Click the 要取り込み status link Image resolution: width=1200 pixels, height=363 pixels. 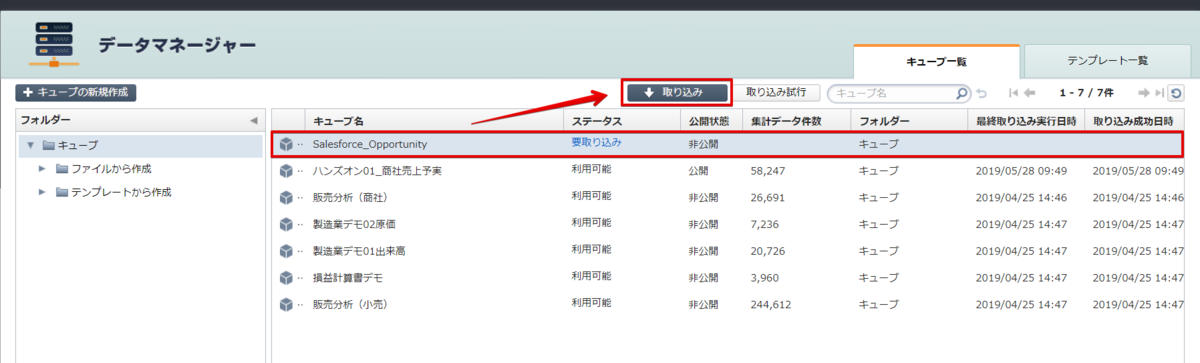tap(596, 143)
